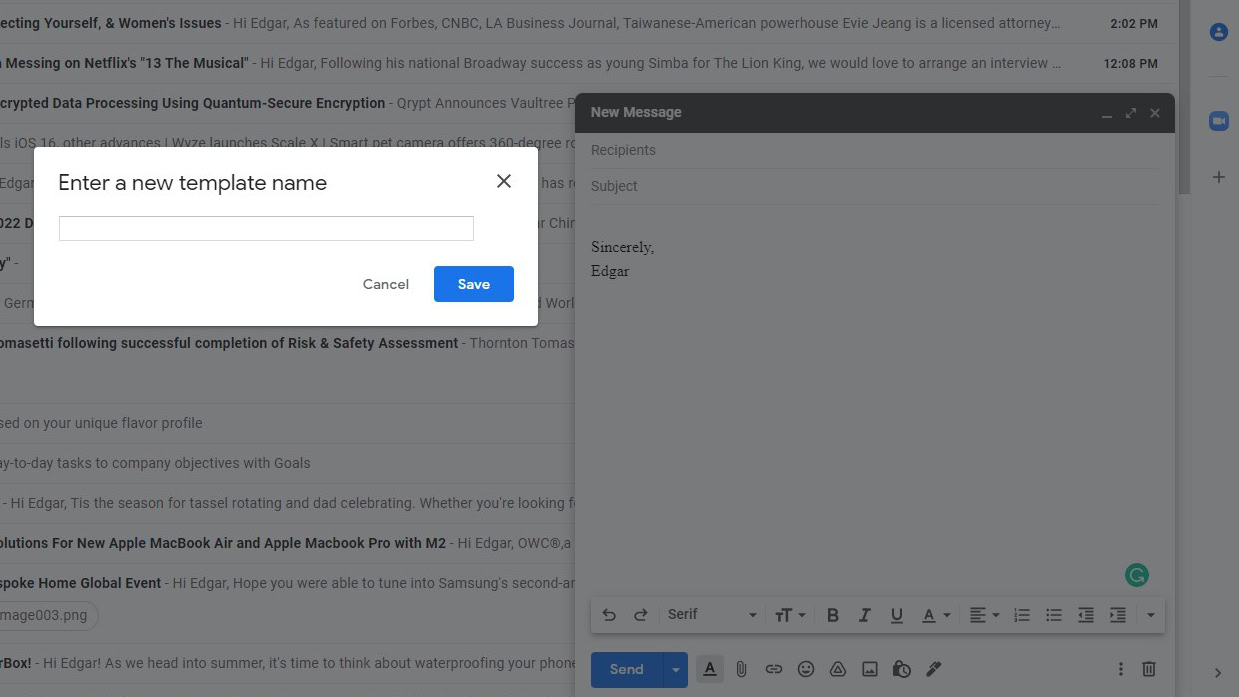Open the text color picker
1239x697 pixels.
point(935,615)
